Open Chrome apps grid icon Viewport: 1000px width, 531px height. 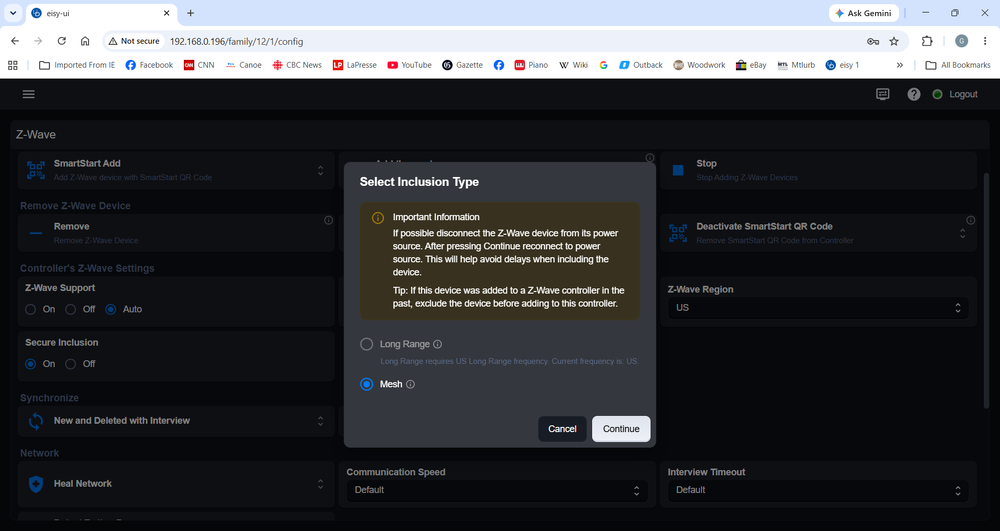point(13,65)
